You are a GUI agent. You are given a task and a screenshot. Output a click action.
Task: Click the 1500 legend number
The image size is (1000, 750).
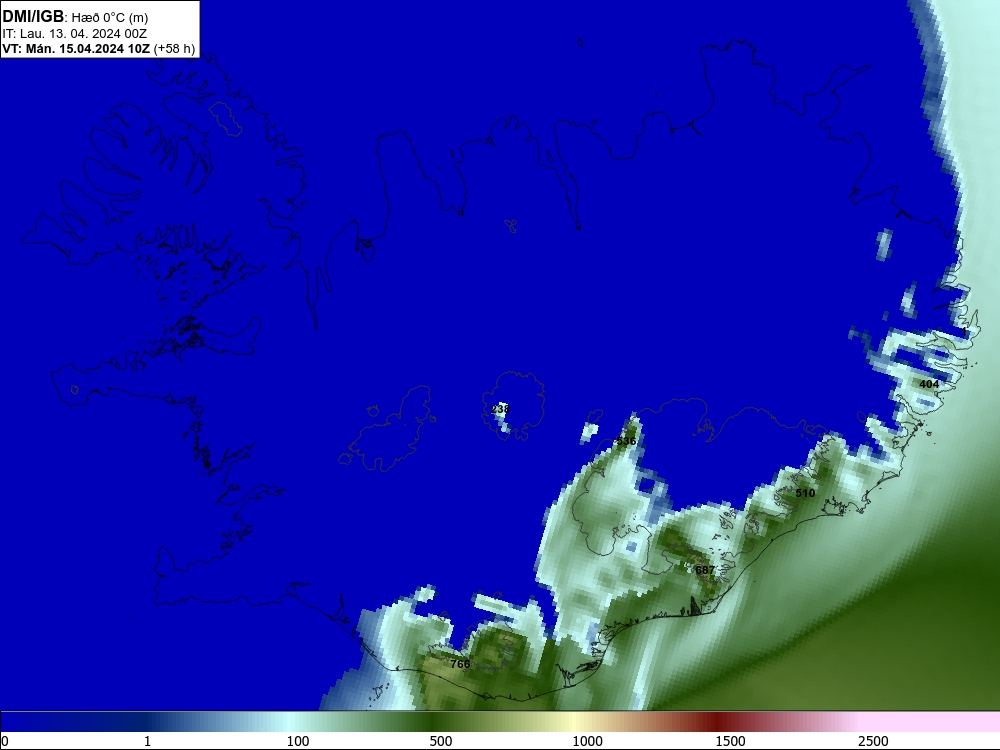click(x=730, y=741)
